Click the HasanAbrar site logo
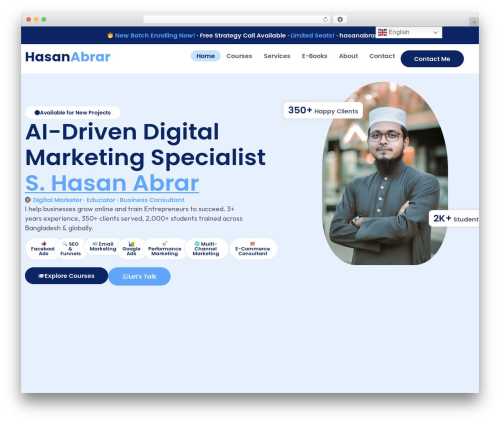Image resolution: width=500 pixels, height=423 pixels. (68, 57)
